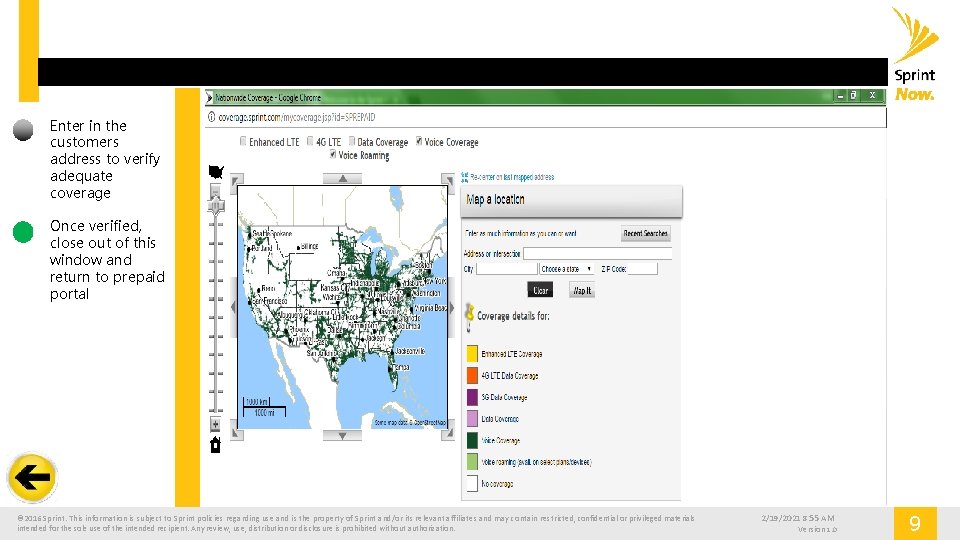Image resolution: width=960 pixels, height=540 pixels.
Task: Click the yellow Enhanced LTE Coverage swatch
Action: (472, 353)
